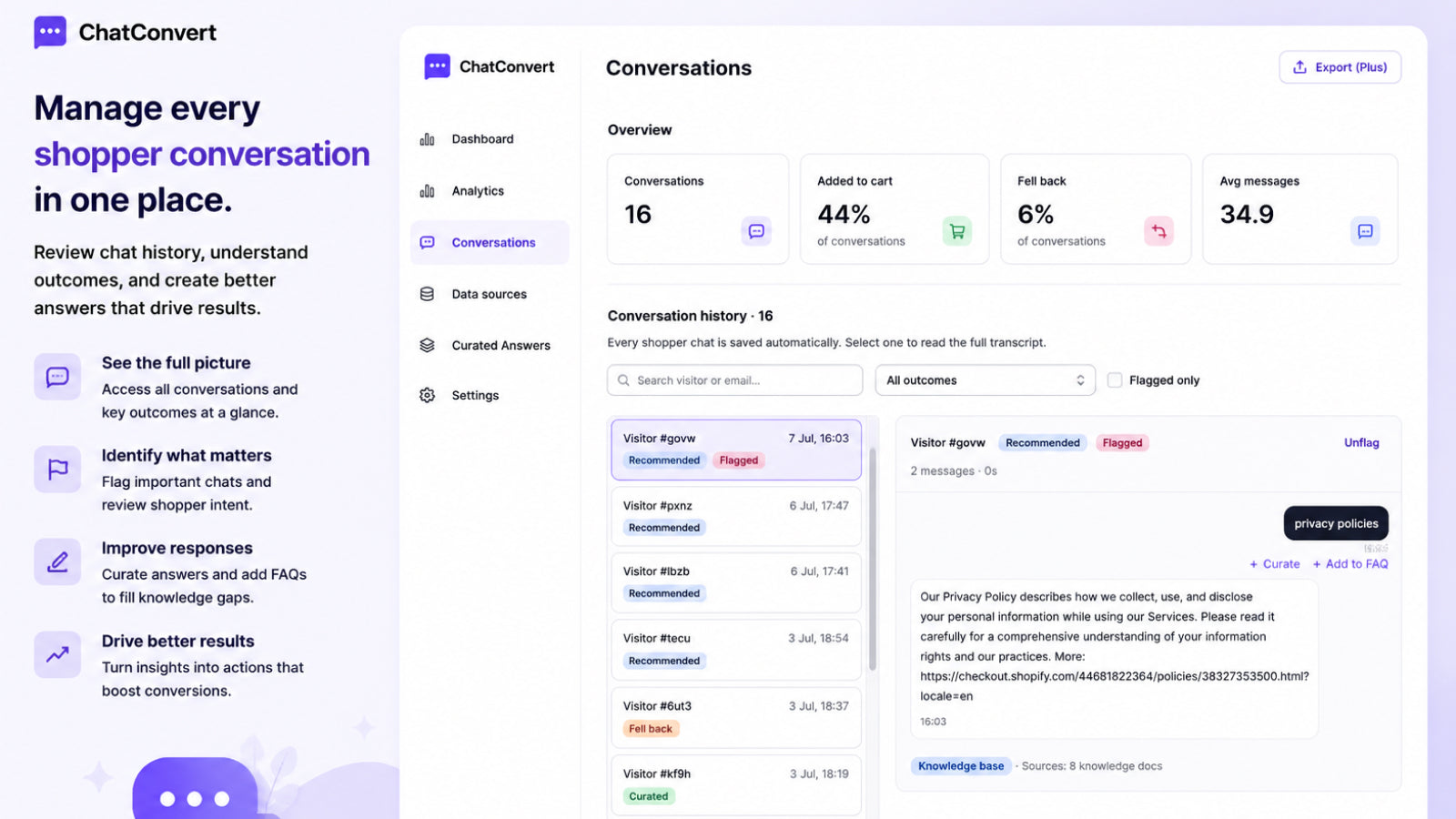Select the Visitor #6ut3 conversation
1456x819 pixels.
(x=736, y=718)
